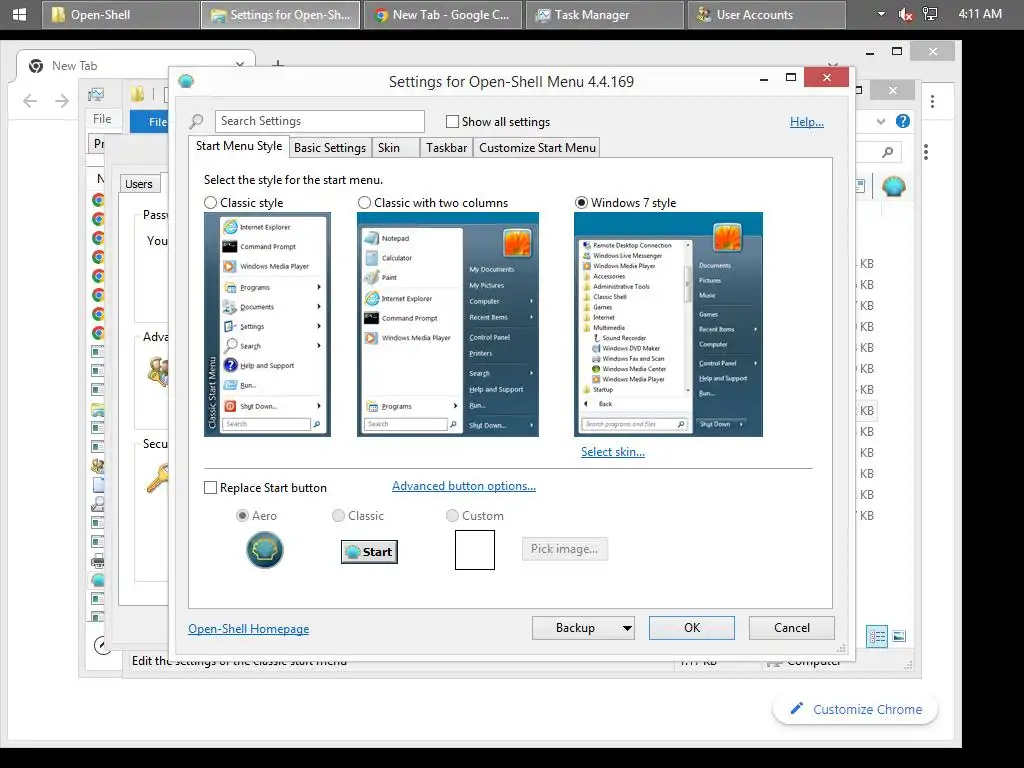1024x768 pixels.
Task: Open the blue File tab in Explorer window
Action: pos(150,121)
